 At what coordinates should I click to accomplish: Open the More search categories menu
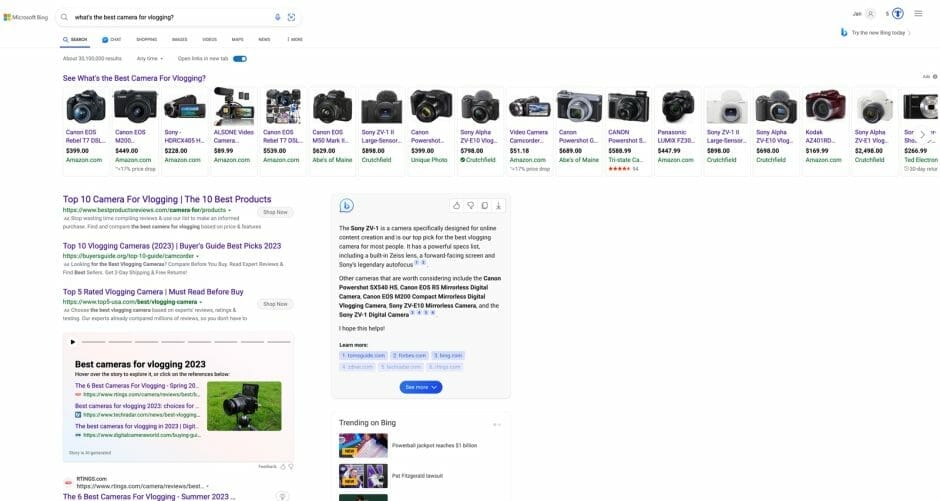coord(295,40)
